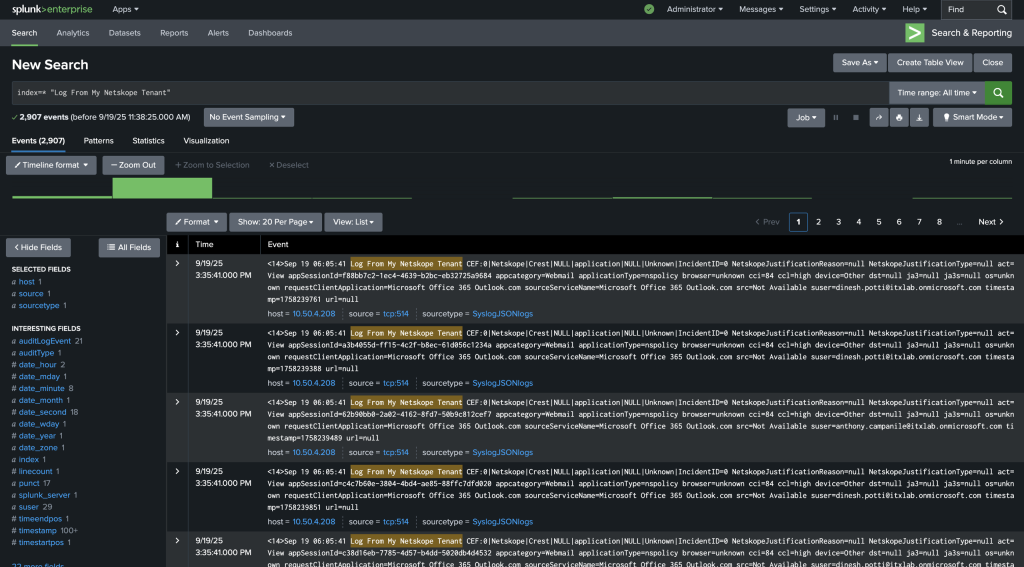This screenshot has height=567, width=1024.
Task: Click the Time column header
Action: (x=204, y=244)
